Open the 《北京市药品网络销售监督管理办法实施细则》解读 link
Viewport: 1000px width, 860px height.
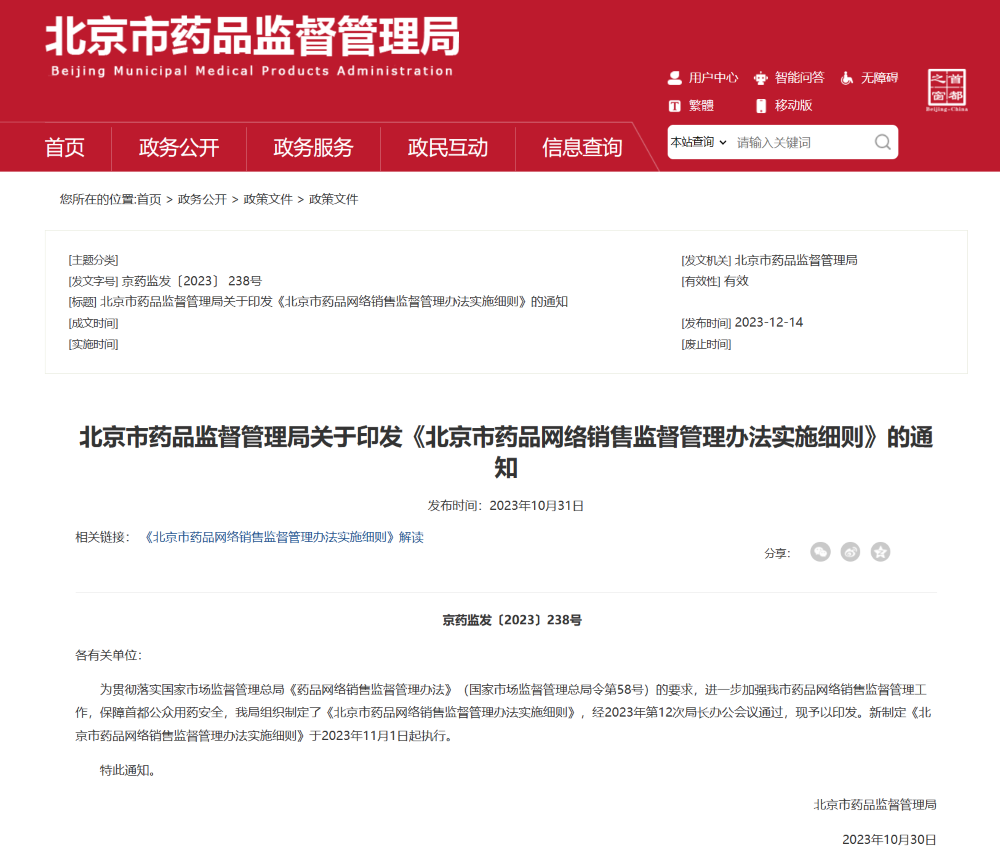point(284,537)
